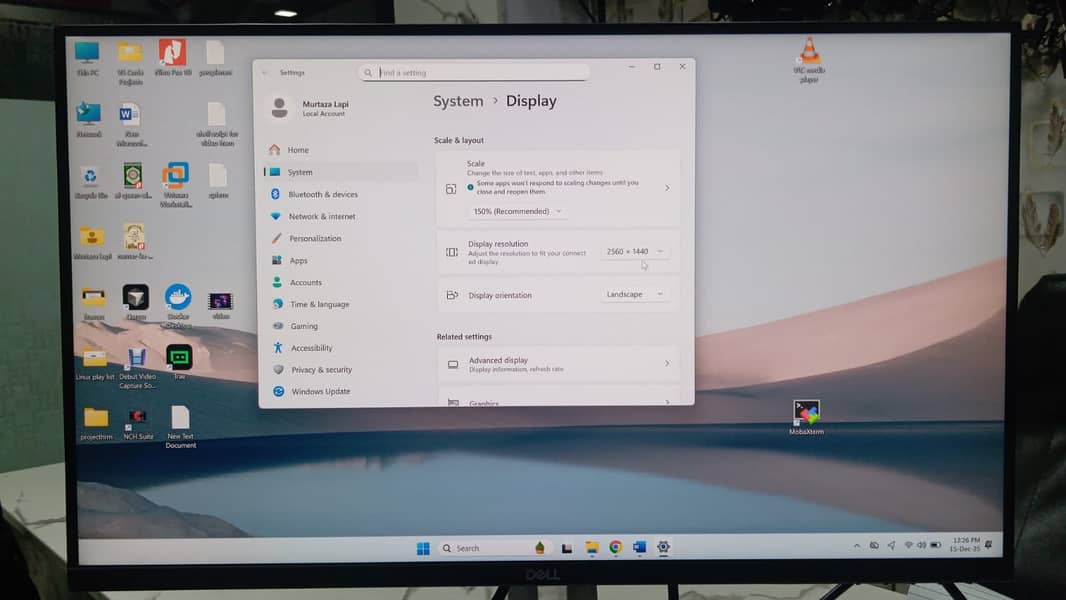Viewport: 1066px width, 600px height.
Task: Open Windows Update from the sidebar
Action: (320, 391)
